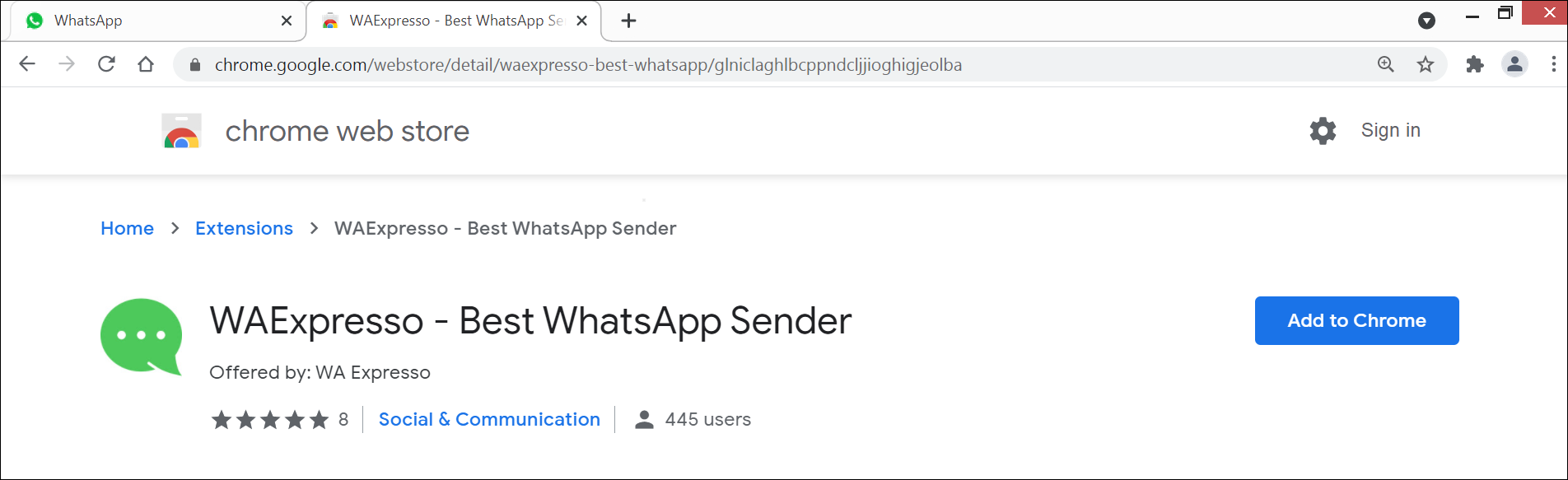Open the Social & Communication category link

(x=489, y=419)
